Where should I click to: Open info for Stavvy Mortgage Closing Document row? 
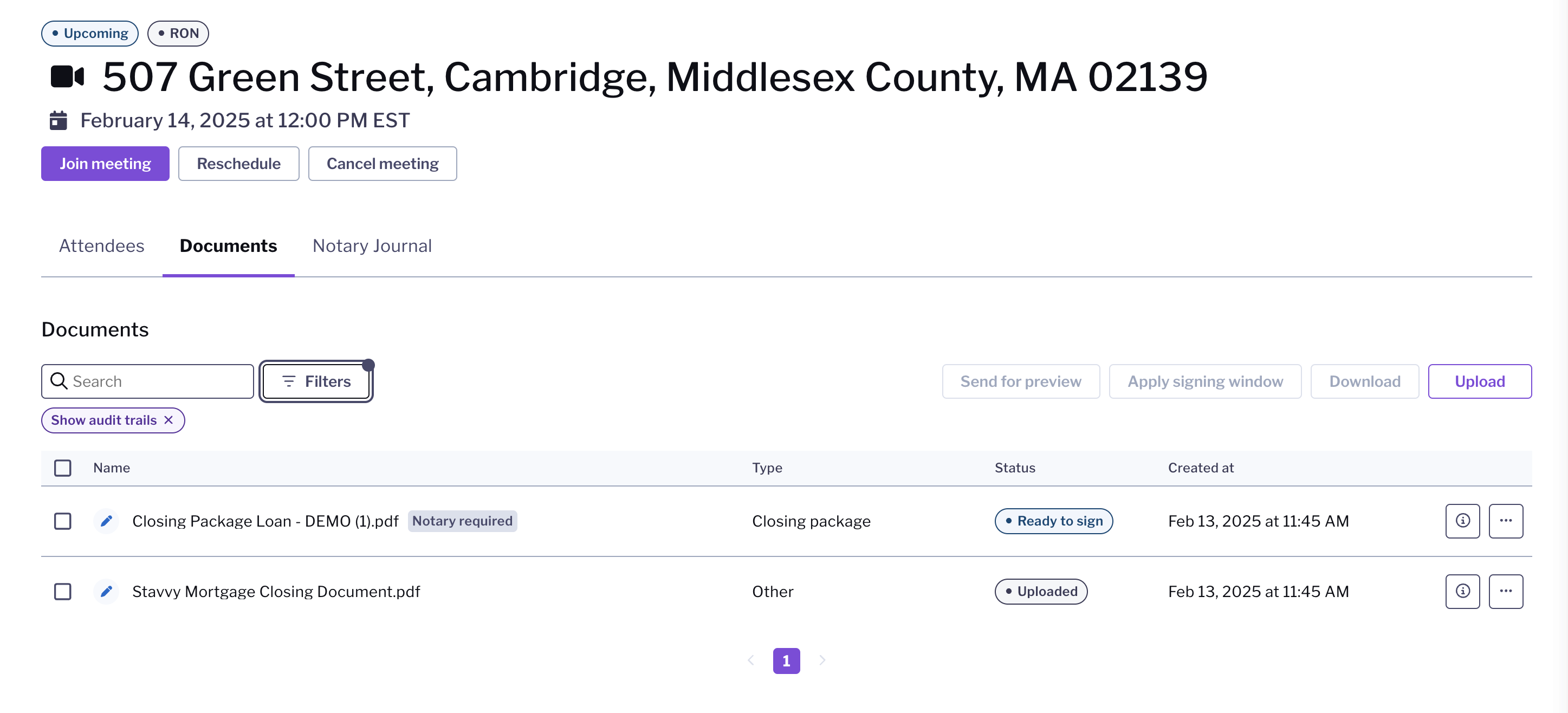click(1462, 591)
